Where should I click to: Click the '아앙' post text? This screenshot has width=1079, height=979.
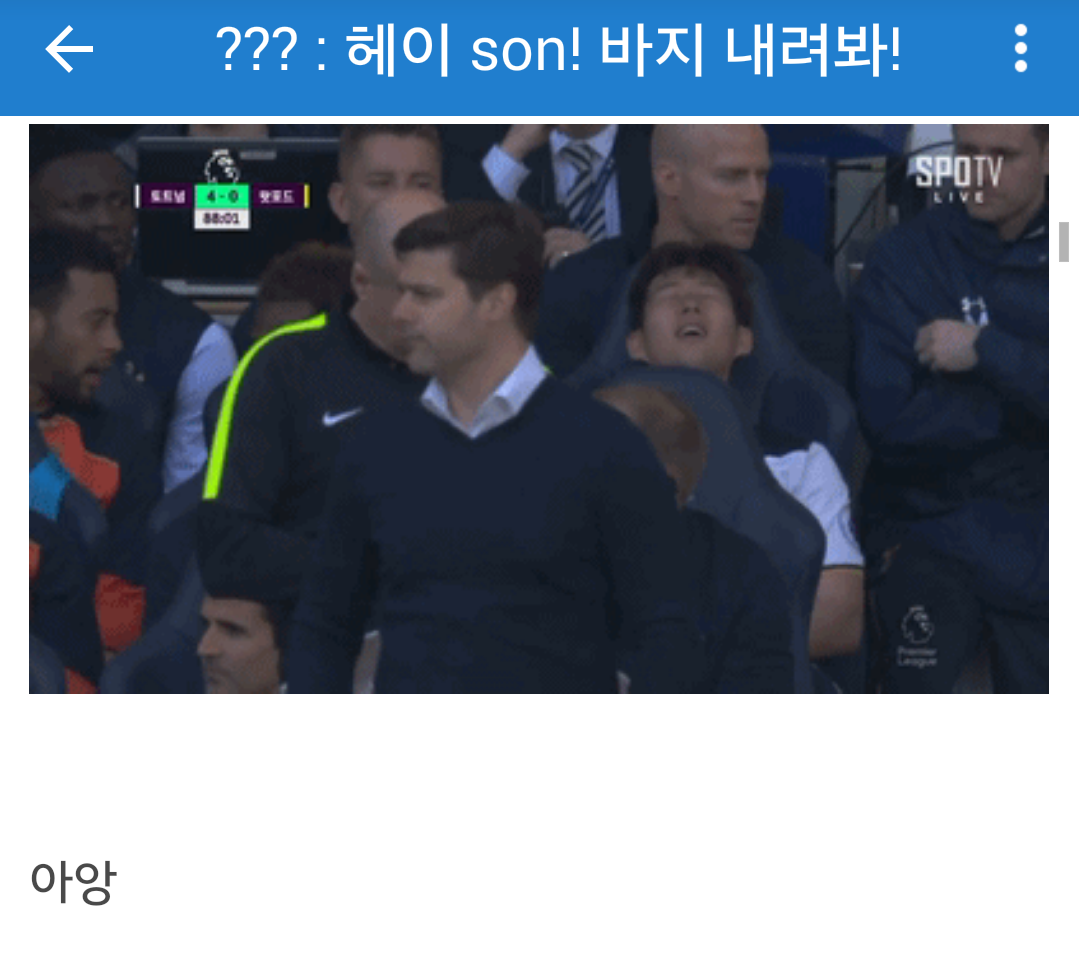click(x=74, y=881)
